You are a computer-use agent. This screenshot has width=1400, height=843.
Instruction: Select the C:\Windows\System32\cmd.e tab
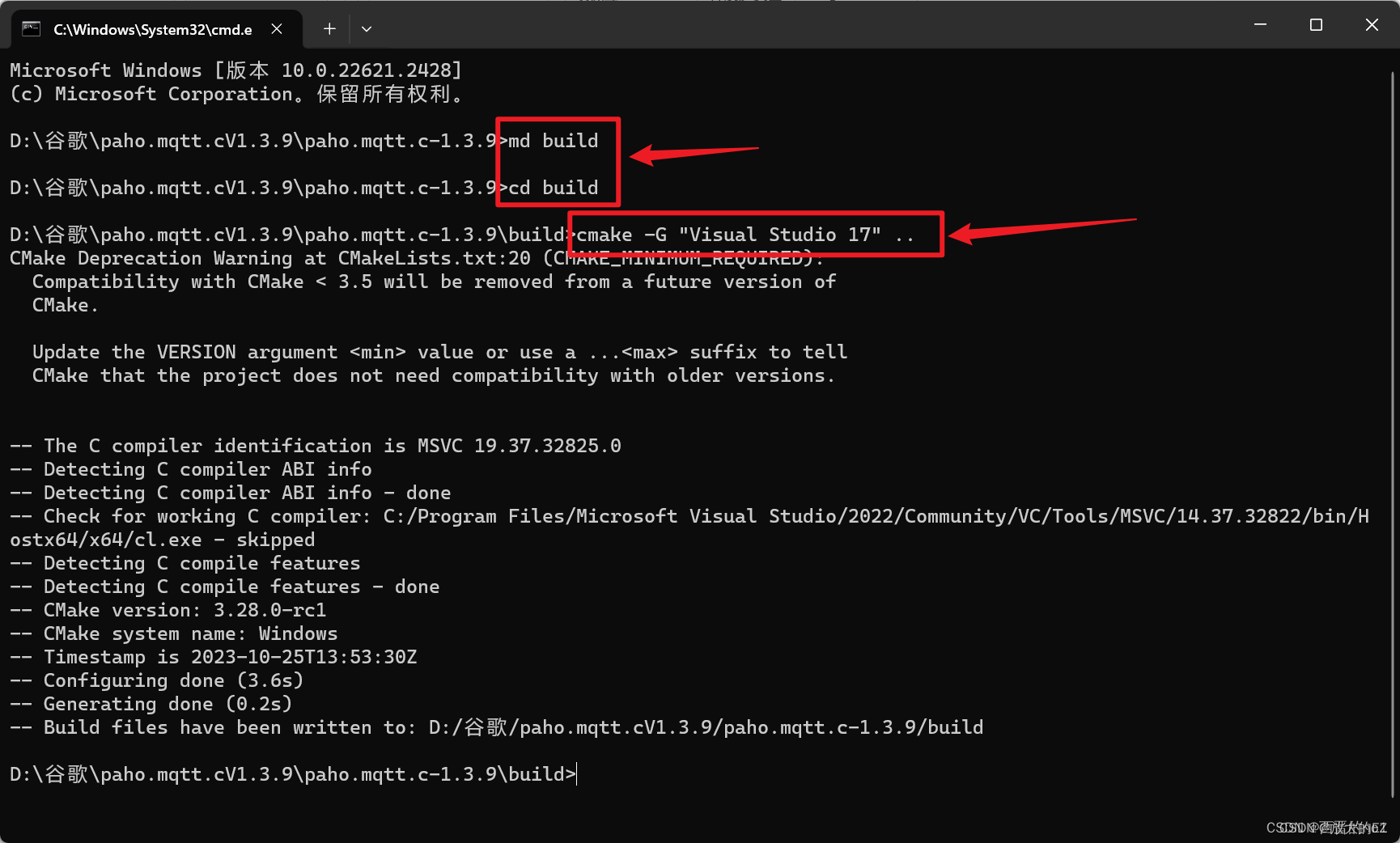pyautogui.click(x=154, y=28)
